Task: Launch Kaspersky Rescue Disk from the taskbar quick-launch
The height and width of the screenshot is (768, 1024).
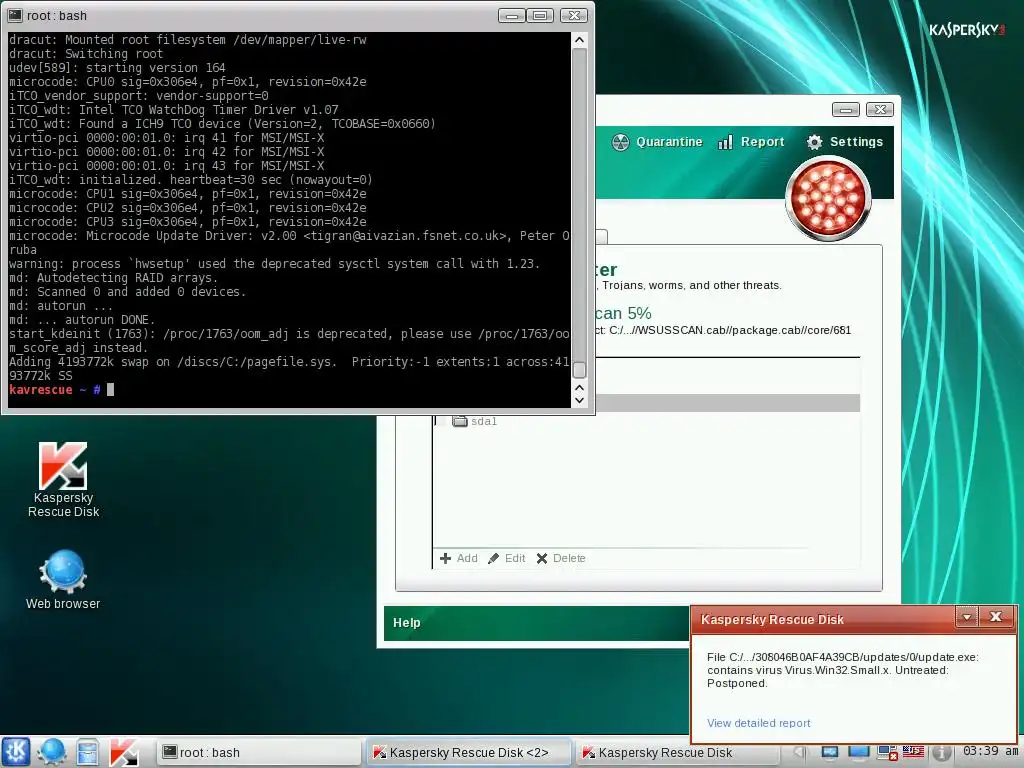Action: 123,752
